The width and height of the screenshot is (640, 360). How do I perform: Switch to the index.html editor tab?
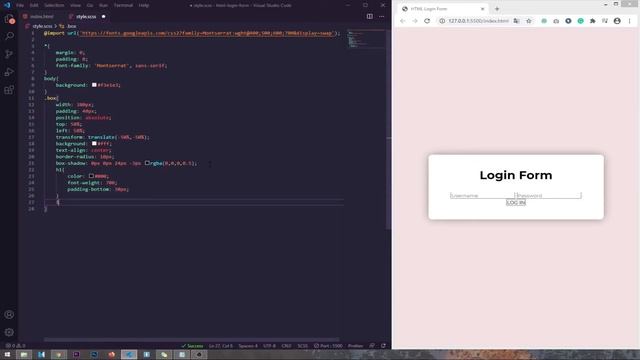click(39, 16)
